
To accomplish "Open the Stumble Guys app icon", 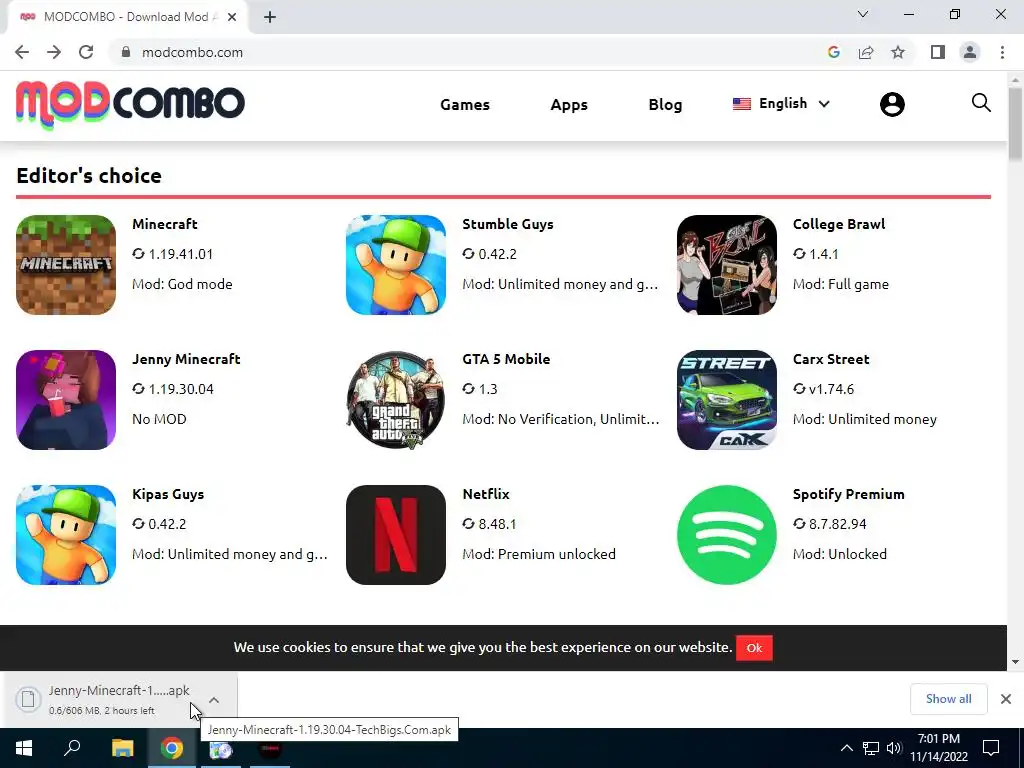I will click(x=396, y=265).
